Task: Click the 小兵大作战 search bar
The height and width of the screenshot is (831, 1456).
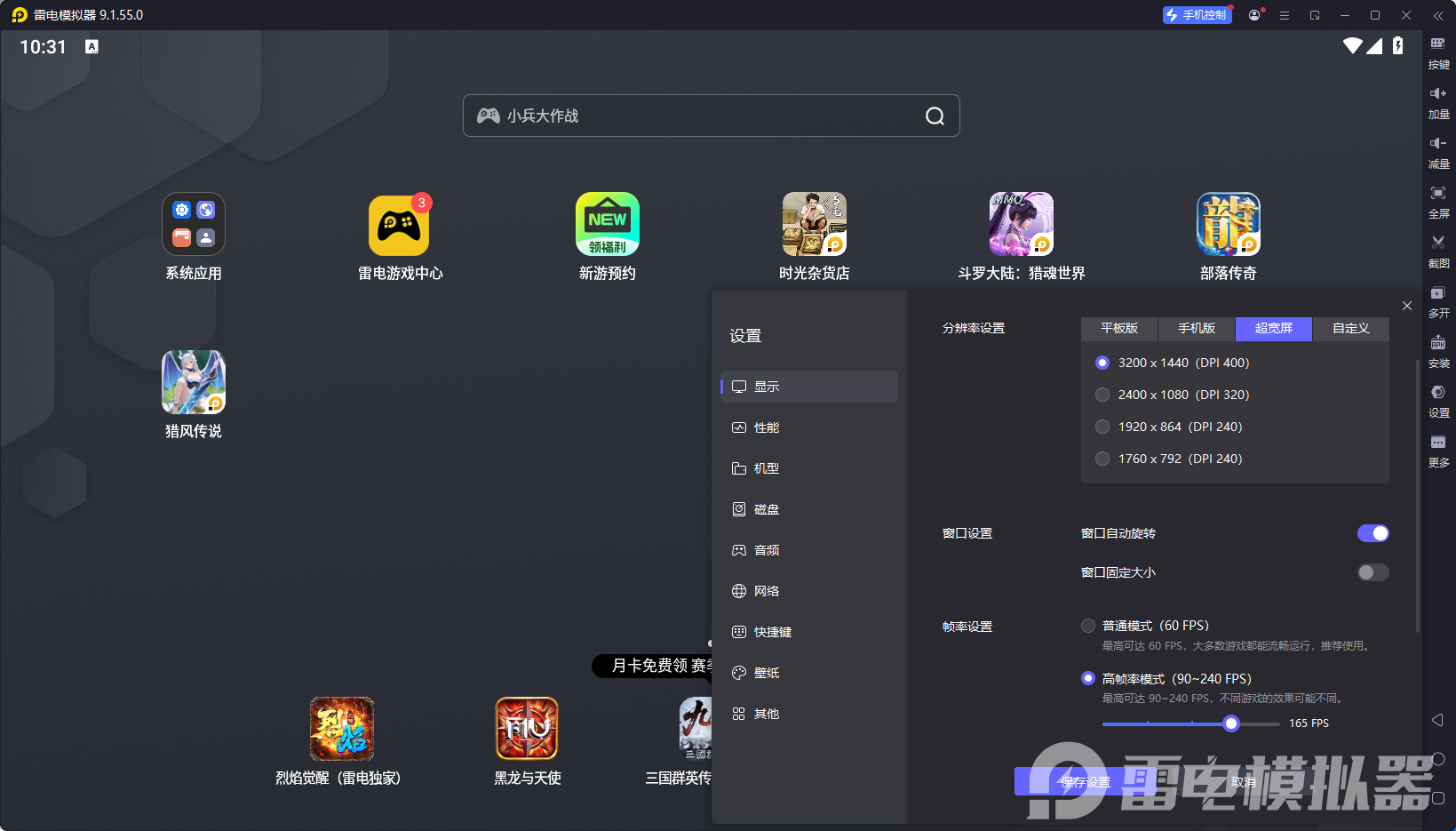Action: 711,116
